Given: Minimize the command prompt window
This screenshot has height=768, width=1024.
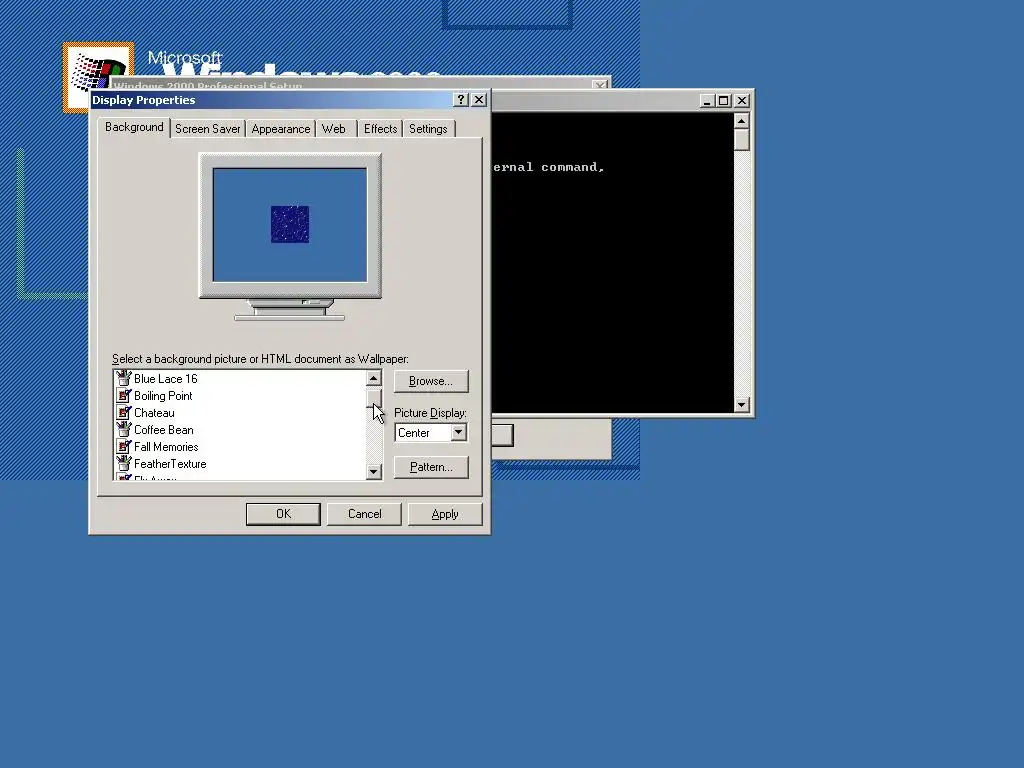Looking at the screenshot, I should pos(707,101).
